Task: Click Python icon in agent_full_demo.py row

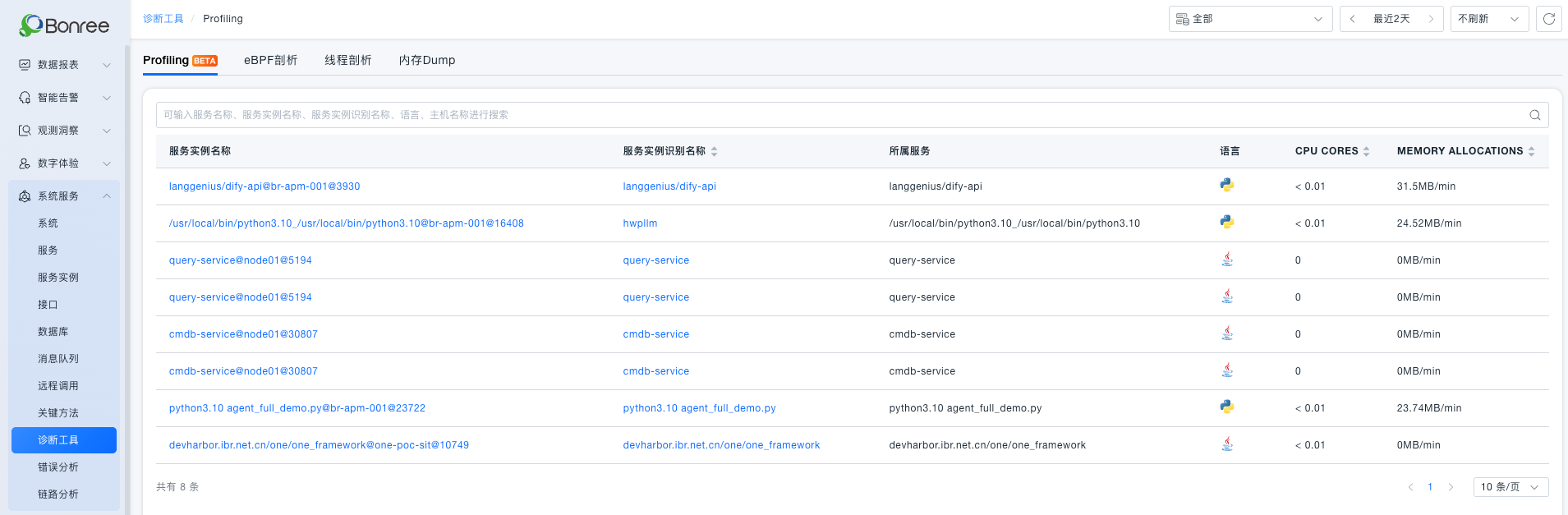Action: (x=1227, y=407)
